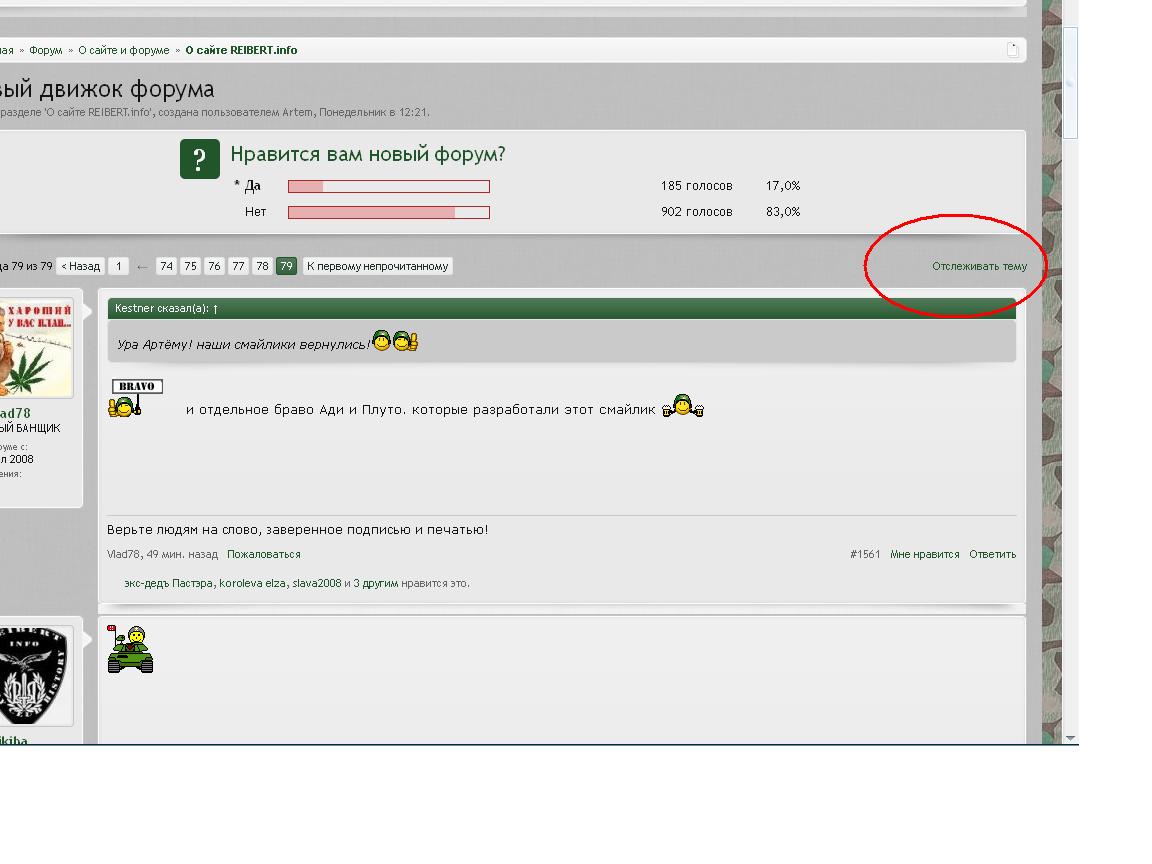Click the 'Отслеживать тему' link
The image size is (1152, 864).
point(979,266)
